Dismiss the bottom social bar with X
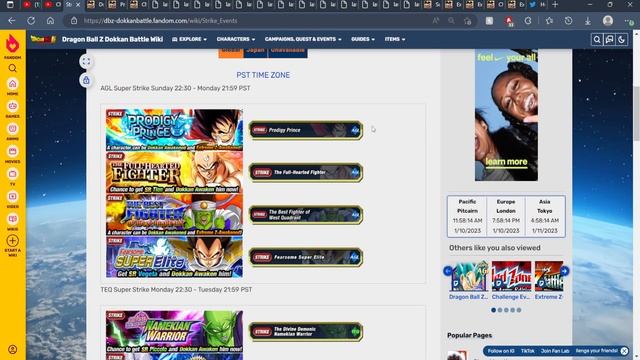The height and width of the screenshot is (360, 640). [x=624, y=351]
